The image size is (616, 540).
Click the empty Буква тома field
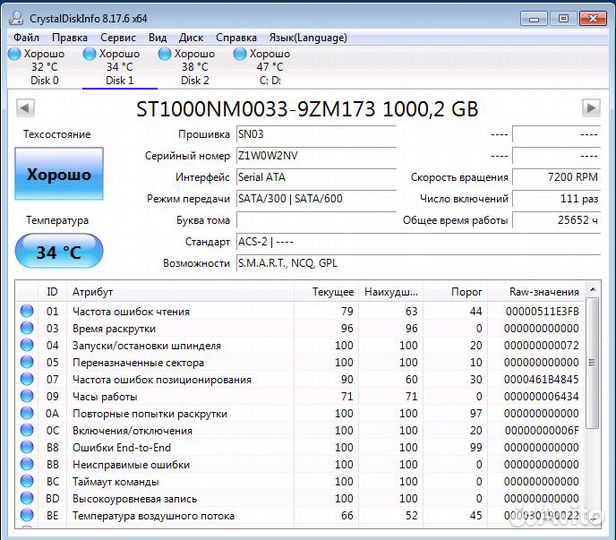pyautogui.click(x=316, y=220)
